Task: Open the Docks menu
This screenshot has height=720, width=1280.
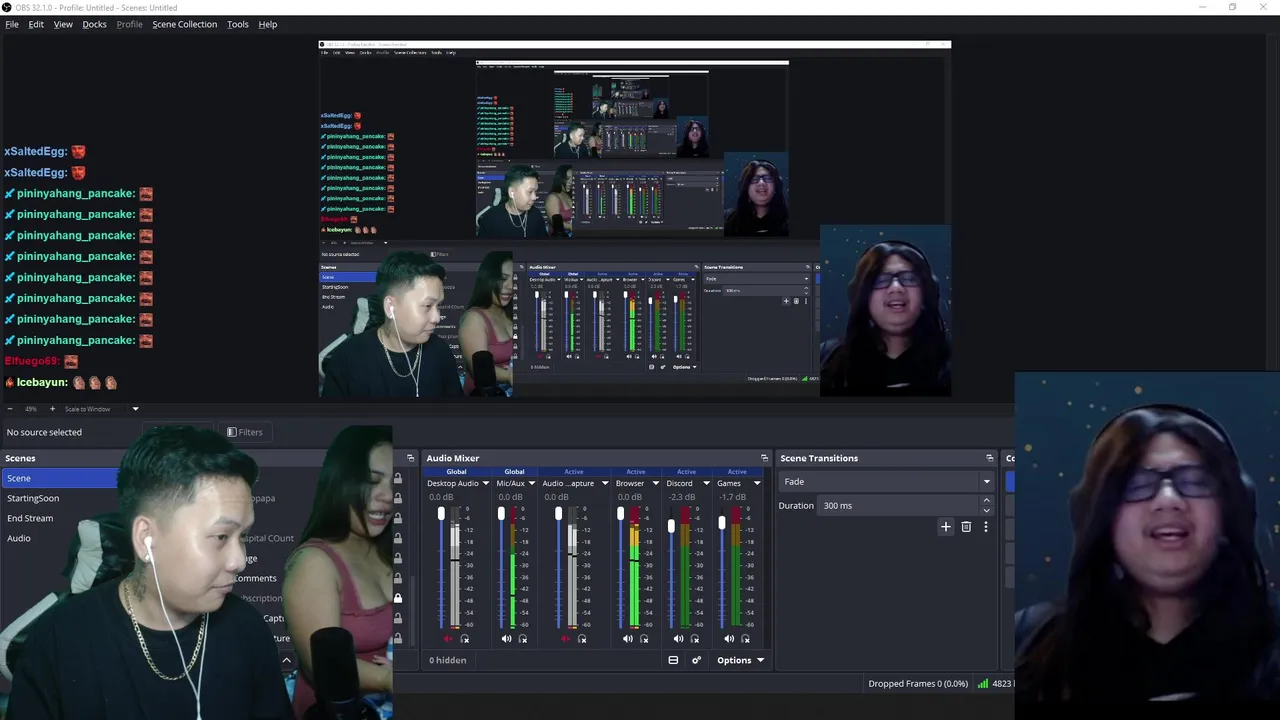Action: 94,24
